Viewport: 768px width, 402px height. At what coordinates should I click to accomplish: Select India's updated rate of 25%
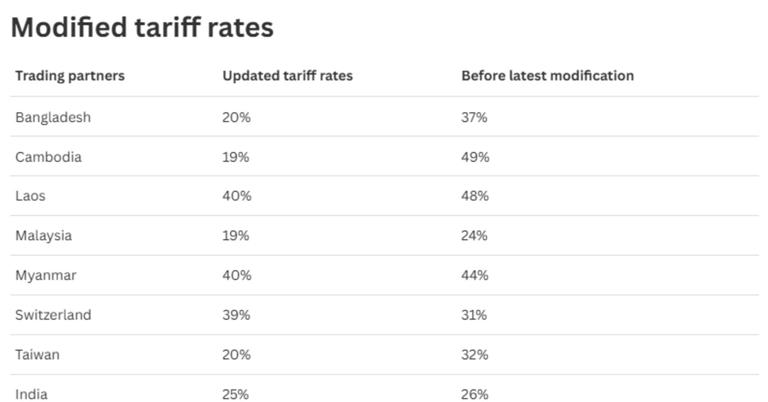coord(236,394)
